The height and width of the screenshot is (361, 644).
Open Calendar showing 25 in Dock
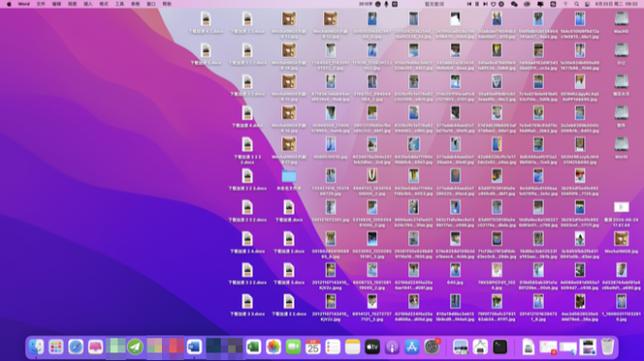click(313, 347)
